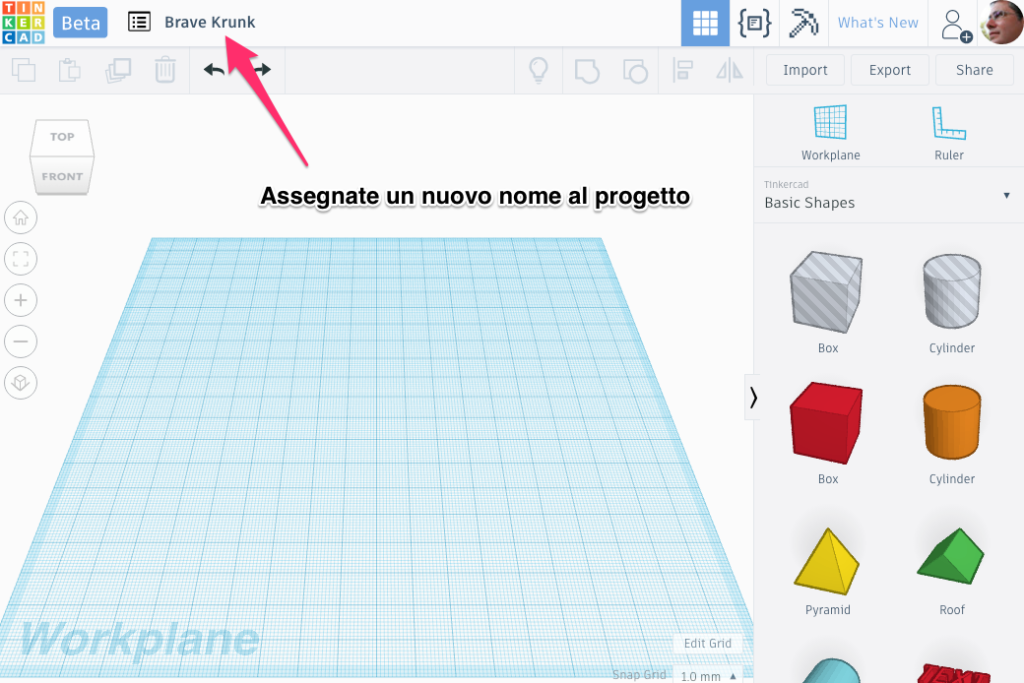Click the Zoom in plus button
The width and height of the screenshot is (1024, 683).
(x=21, y=300)
